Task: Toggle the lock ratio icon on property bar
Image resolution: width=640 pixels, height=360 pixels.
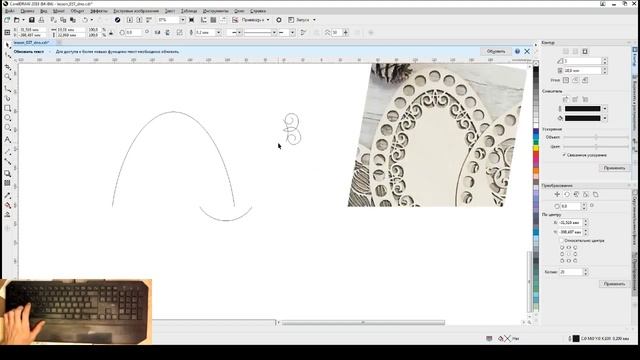Action: [111, 32]
